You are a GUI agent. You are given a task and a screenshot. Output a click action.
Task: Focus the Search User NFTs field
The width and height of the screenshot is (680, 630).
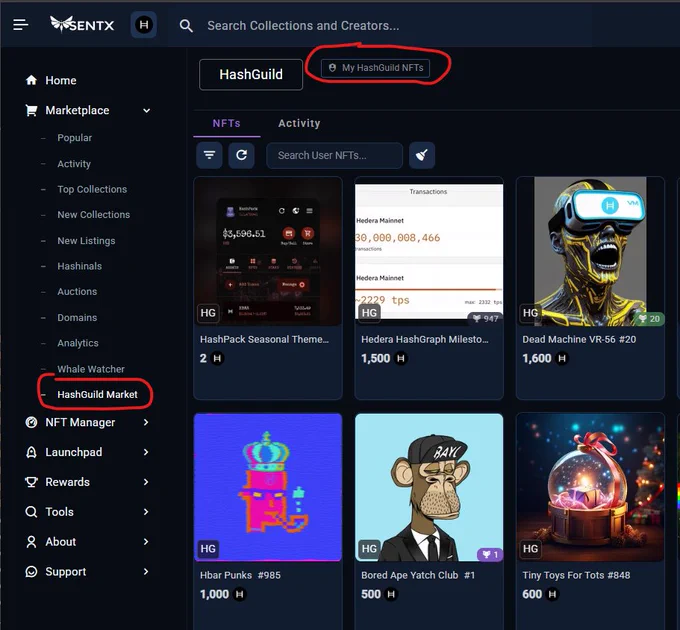coord(334,155)
